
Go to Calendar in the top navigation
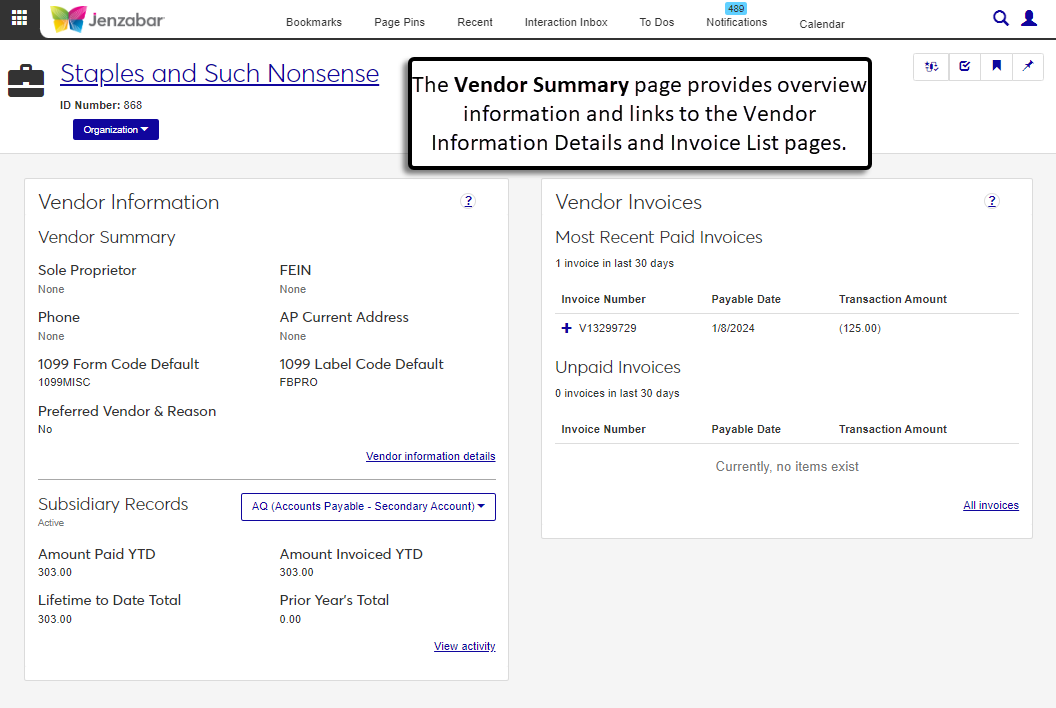click(822, 24)
